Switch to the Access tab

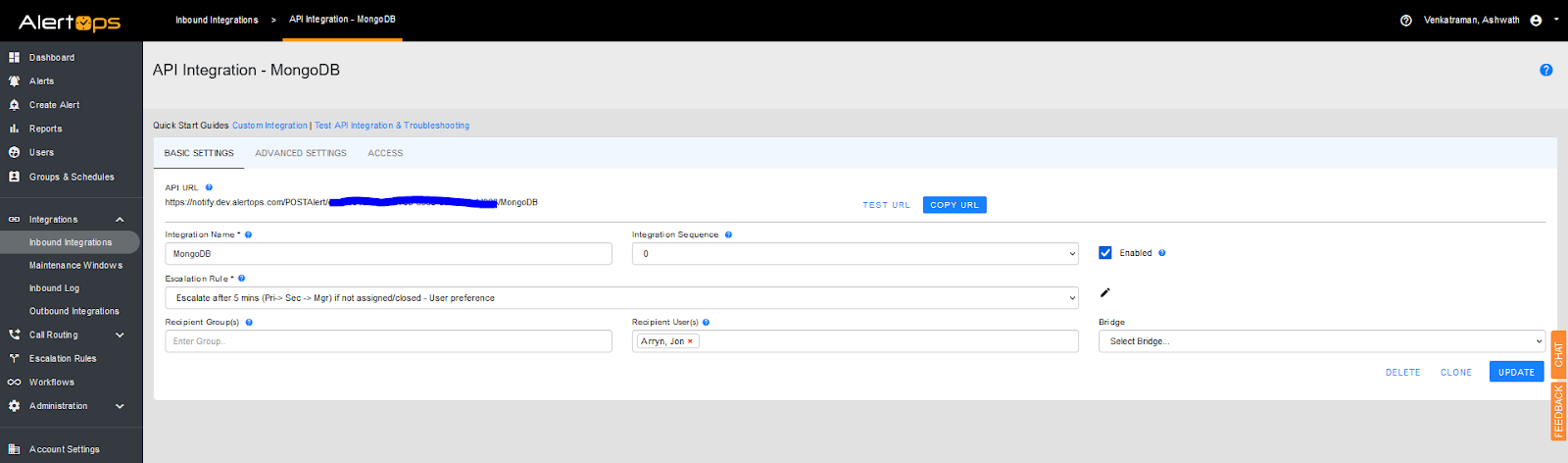coord(385,153)
